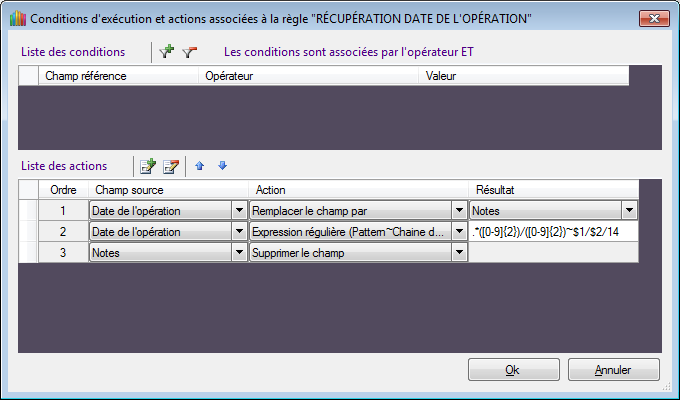Click the 'Ordre' column header
Image resolution: width=680 pixels, height=400 pixels.
[63, 189]
